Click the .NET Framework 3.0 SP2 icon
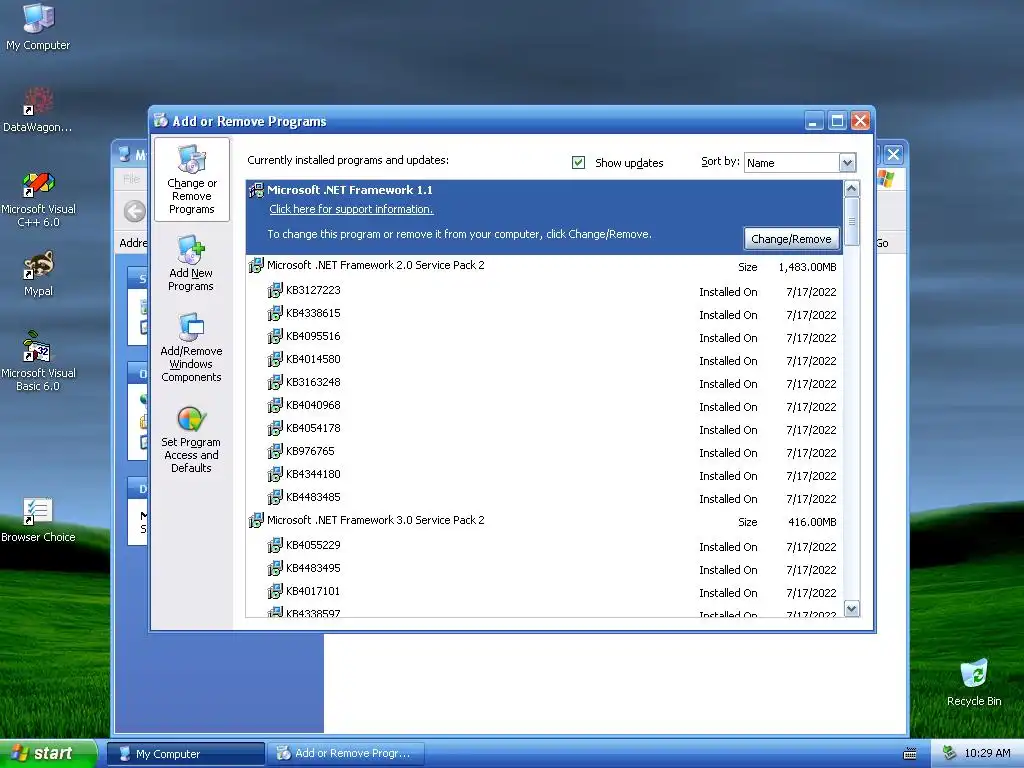 [256, 520]
